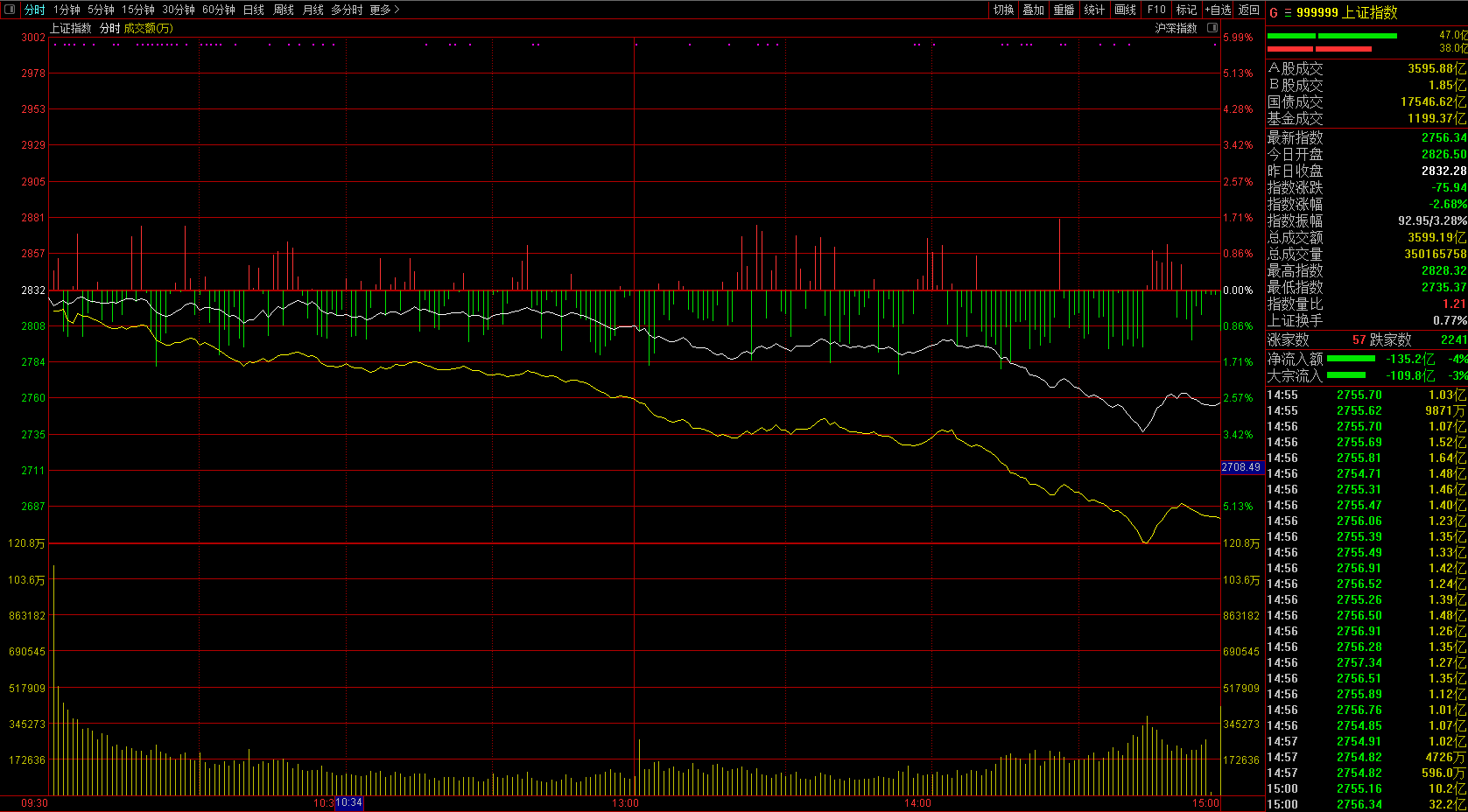
Task: Click the 13:00 time axis label
Action: [x=625, y=802]
